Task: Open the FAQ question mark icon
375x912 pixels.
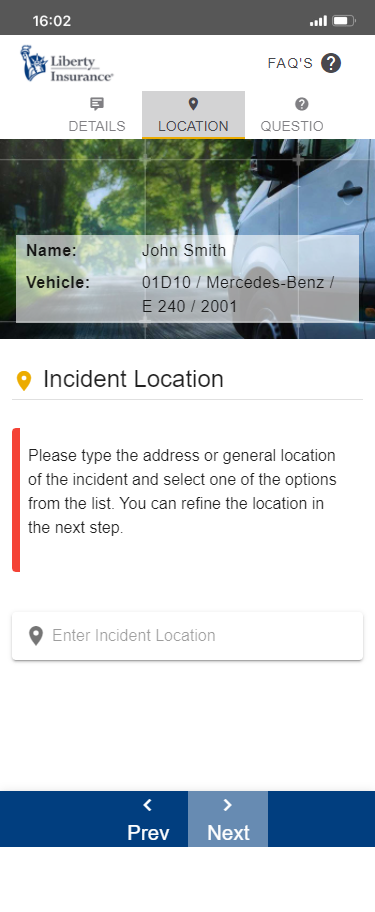Action: pos(331,63)
